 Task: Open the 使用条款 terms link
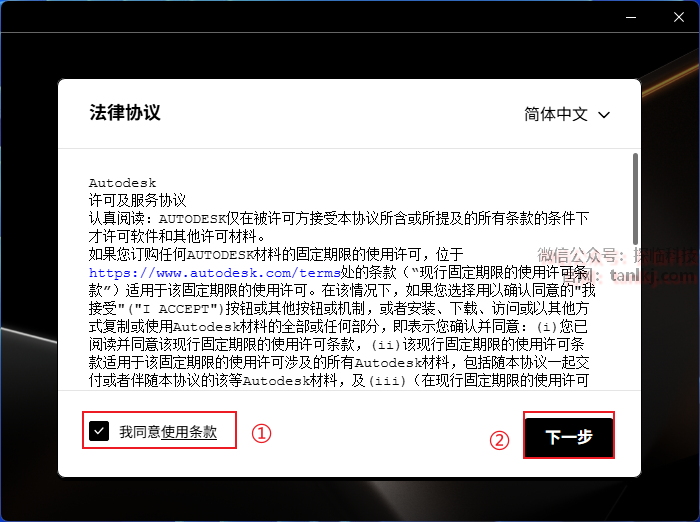pos(189,432)
